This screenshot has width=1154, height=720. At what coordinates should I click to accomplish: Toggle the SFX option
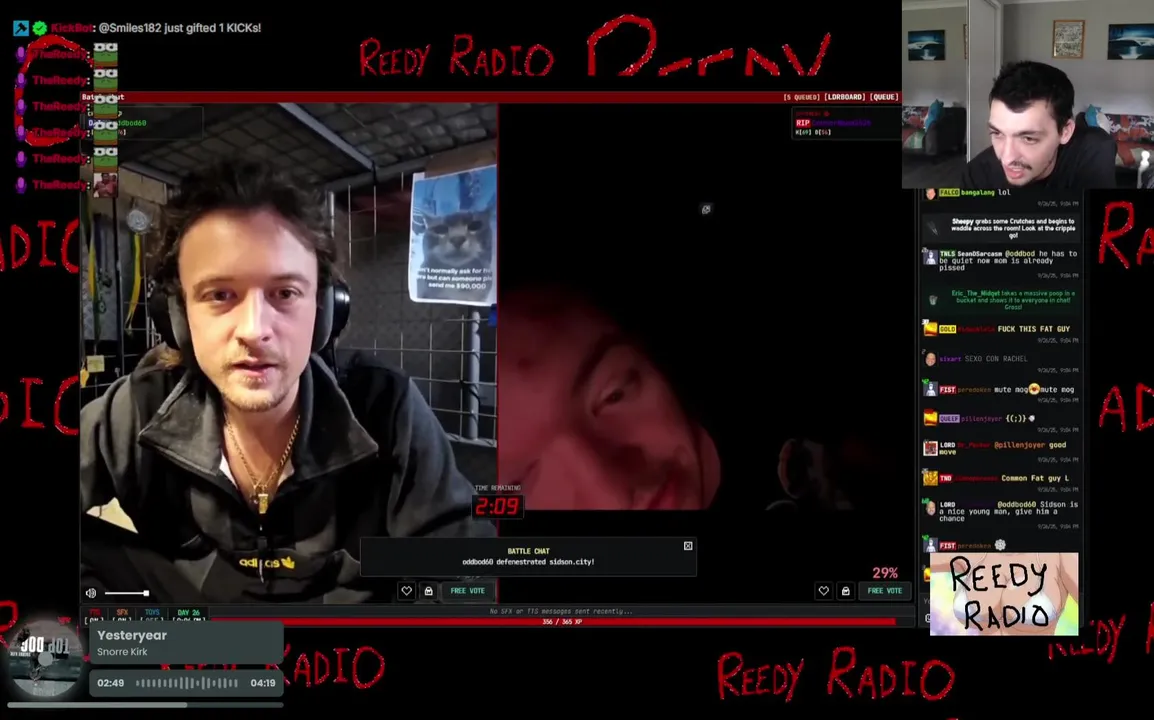pyautogui.click(x=122, y=615)
